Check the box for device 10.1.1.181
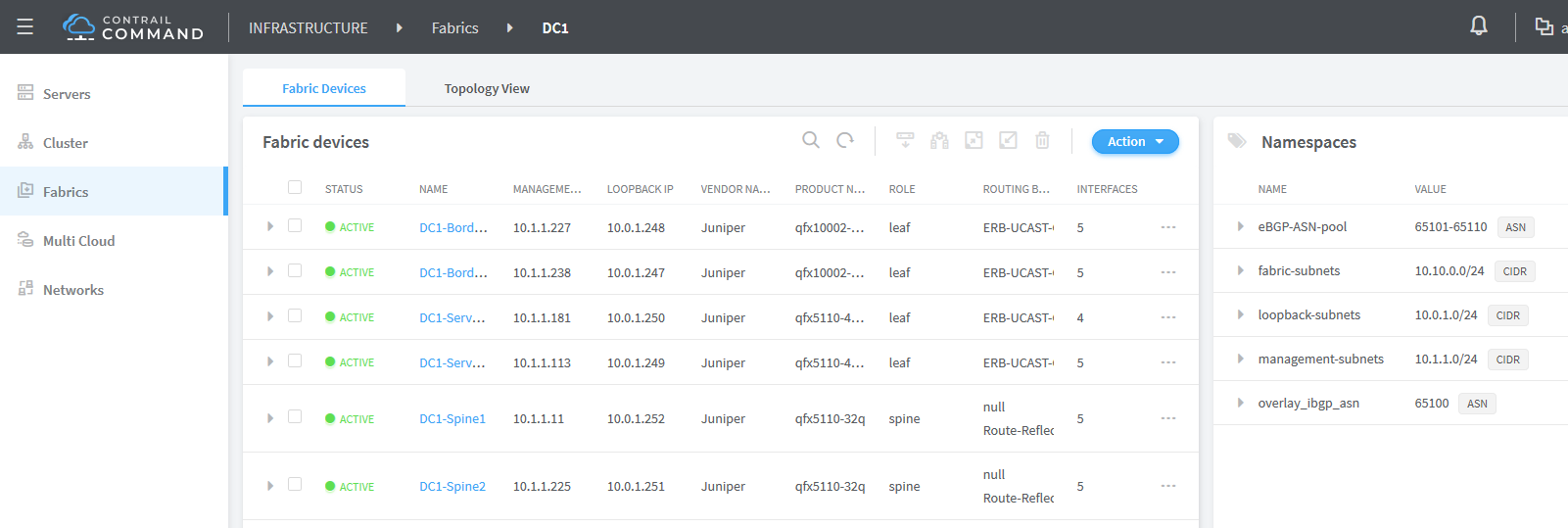The height and width of the screenshot is (528, 1568). coord(295,315)
